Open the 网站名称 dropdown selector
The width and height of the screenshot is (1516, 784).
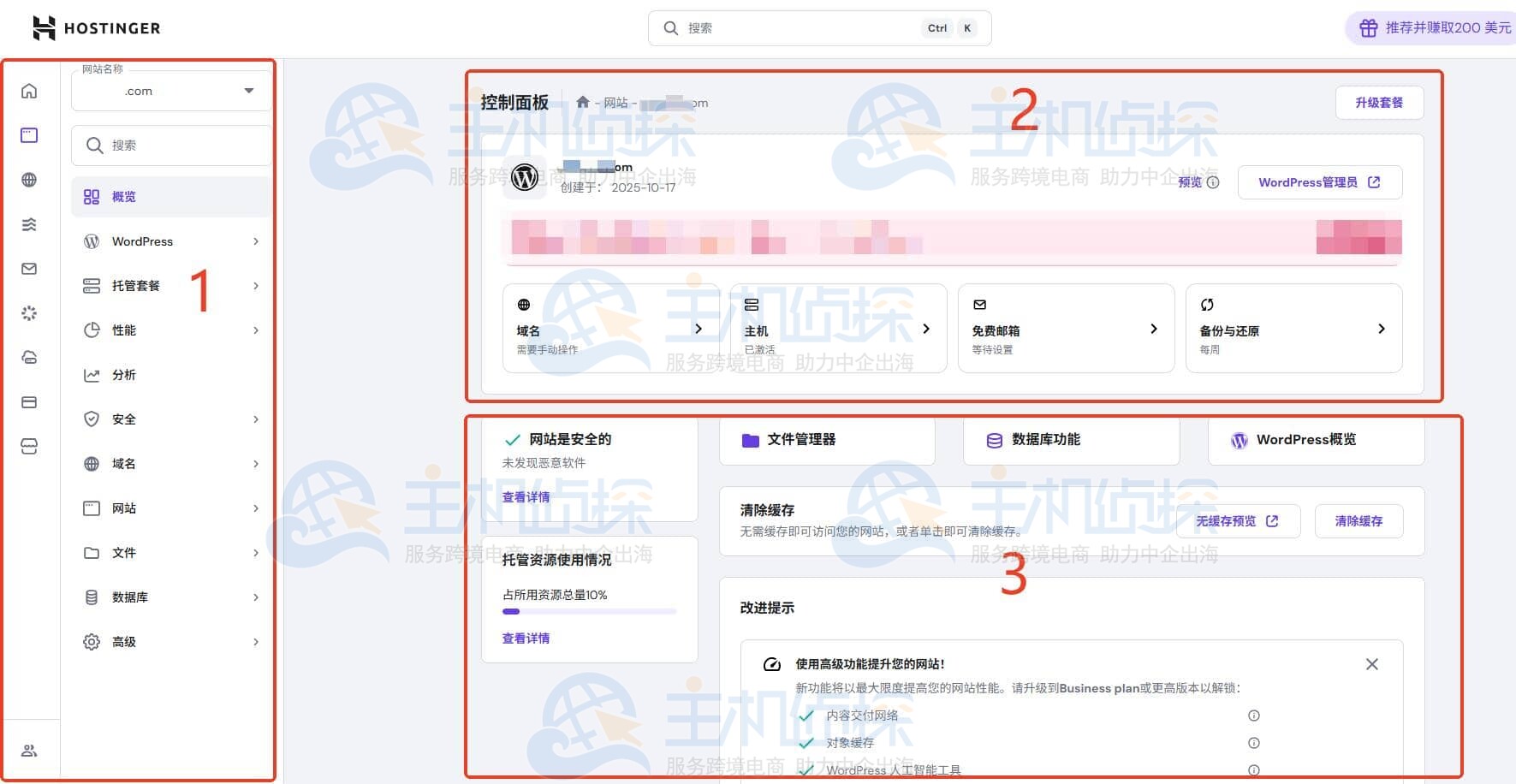tap(171, 91)
